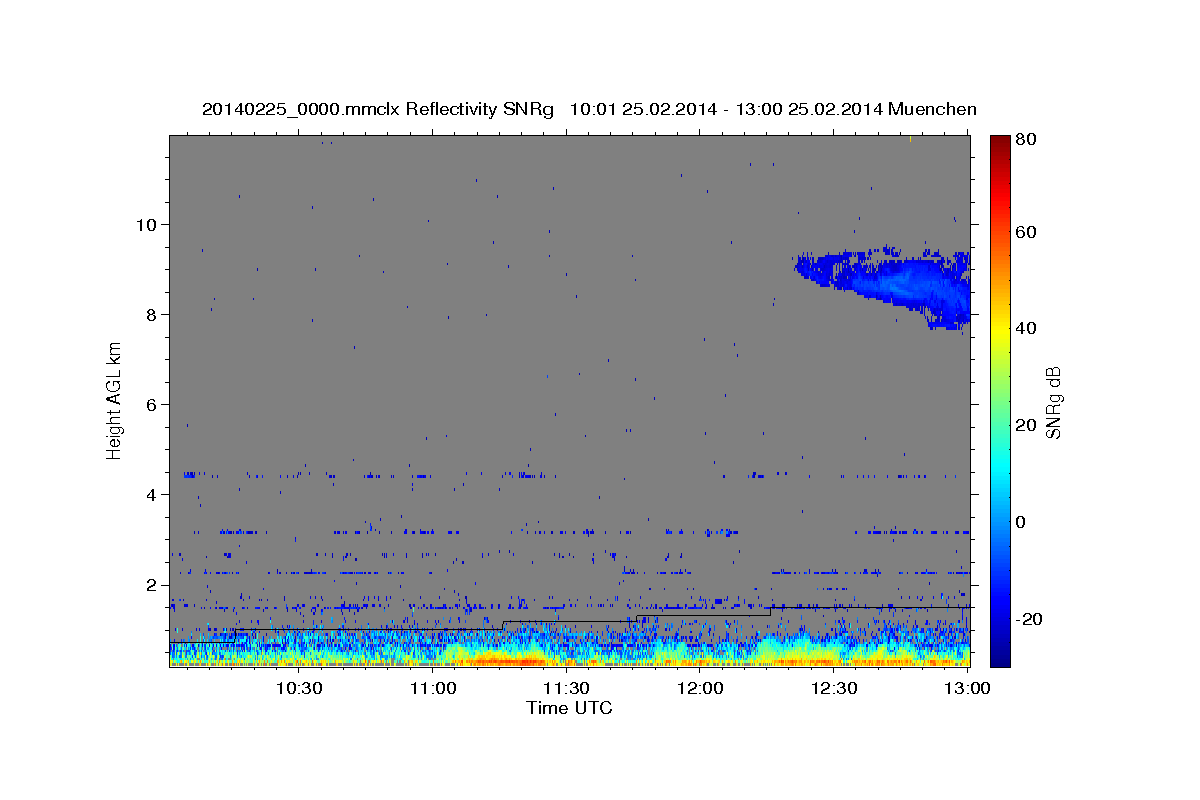Screen dimensions: 1200x800
Task: Click the height tick label 6
Action: (152, 404)
